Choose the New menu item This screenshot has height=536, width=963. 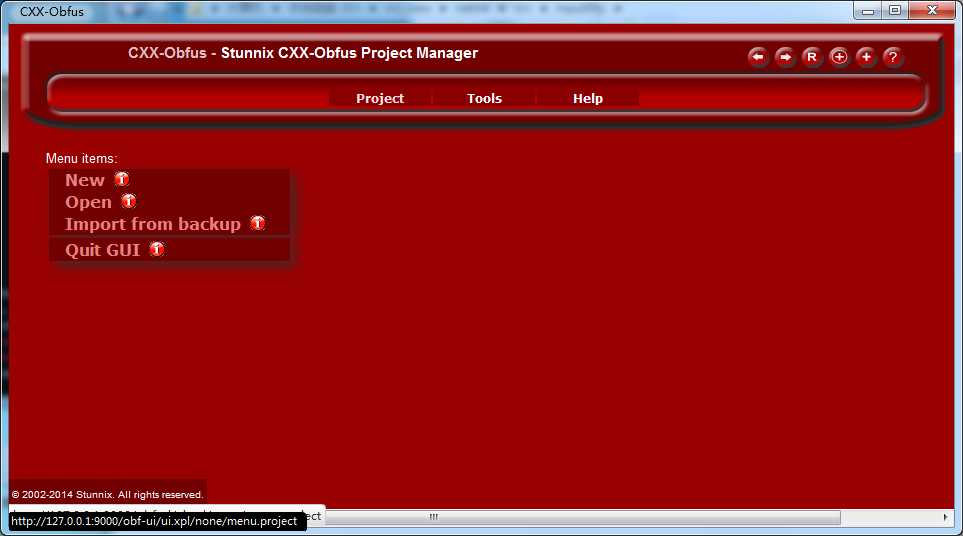click(x=85, y=180)
